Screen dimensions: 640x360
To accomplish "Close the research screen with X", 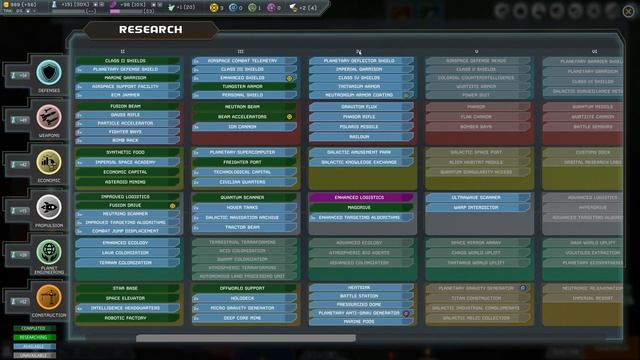I will tap(629, 11).
